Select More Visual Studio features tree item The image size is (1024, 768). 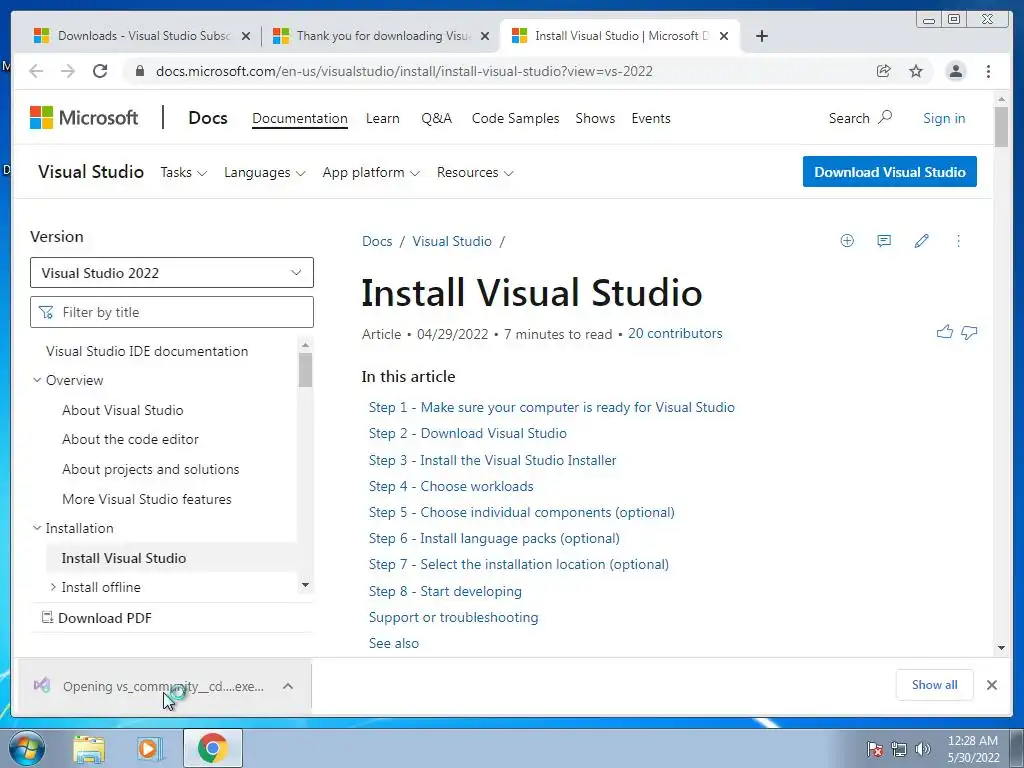pos(147,499)
